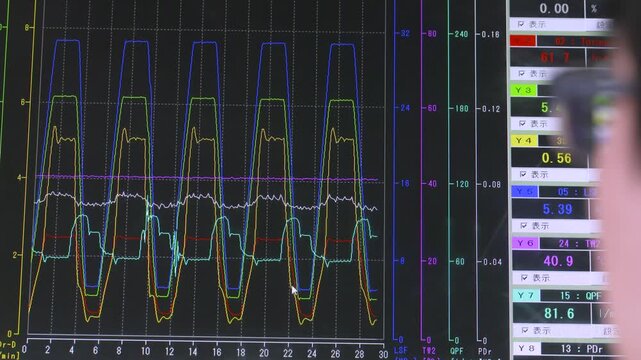
Task: Click the red 61.7 value field
Action: tap(548, 57)
